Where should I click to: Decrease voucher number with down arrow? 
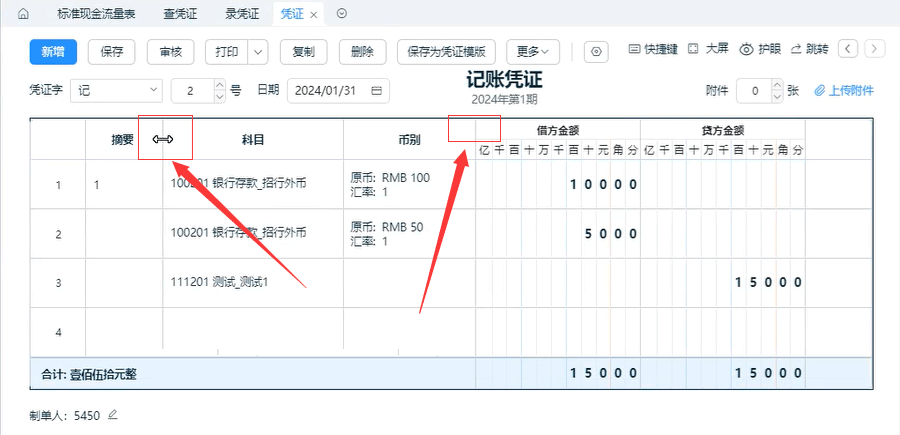tap(219, 97)
